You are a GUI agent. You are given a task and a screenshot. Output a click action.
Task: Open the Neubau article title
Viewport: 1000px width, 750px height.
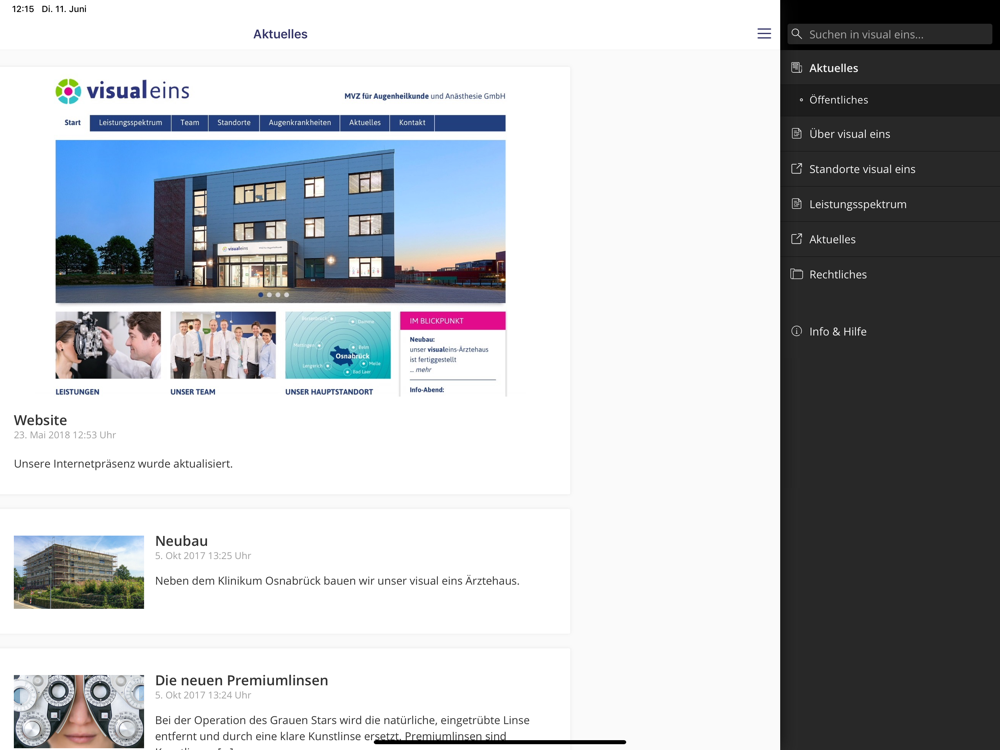[x=181, y=541]
